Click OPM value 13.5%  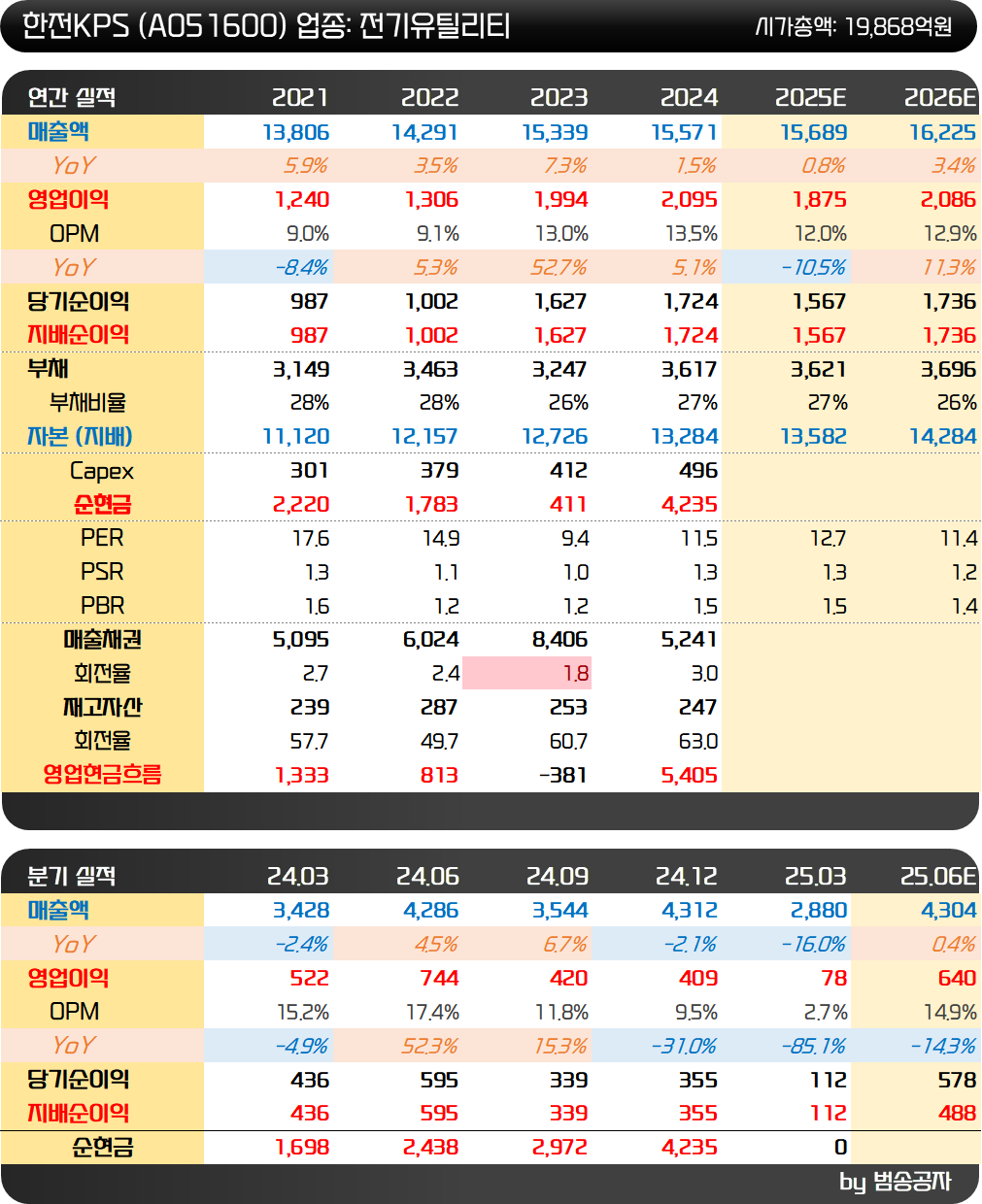[x=691, y=234]
